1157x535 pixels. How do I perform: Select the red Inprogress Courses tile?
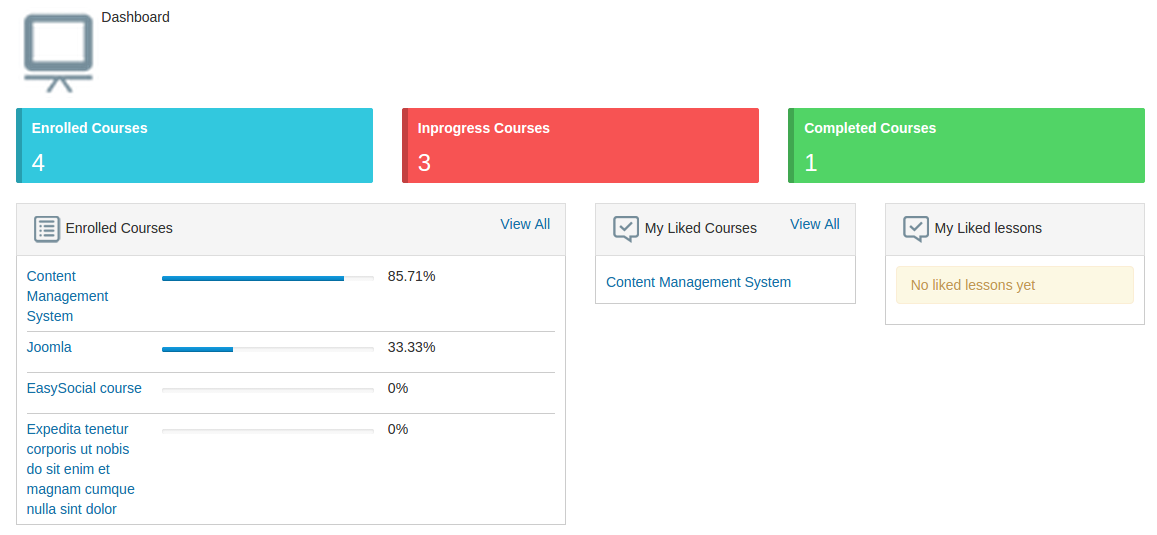(580, 146)
